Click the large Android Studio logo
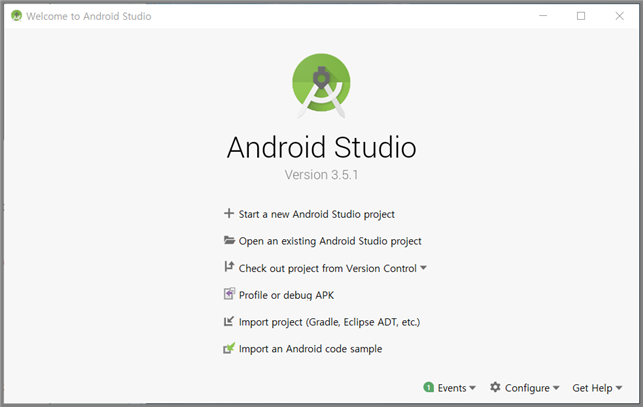Screen dimensions: 643x407 [x=321, y=86]
